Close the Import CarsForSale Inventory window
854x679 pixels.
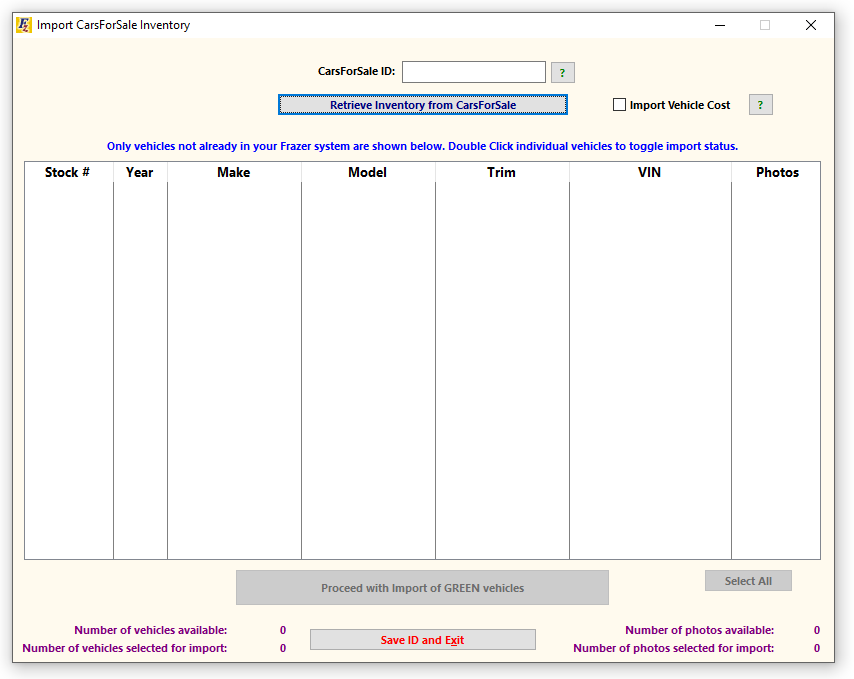(x=811, y=25)
